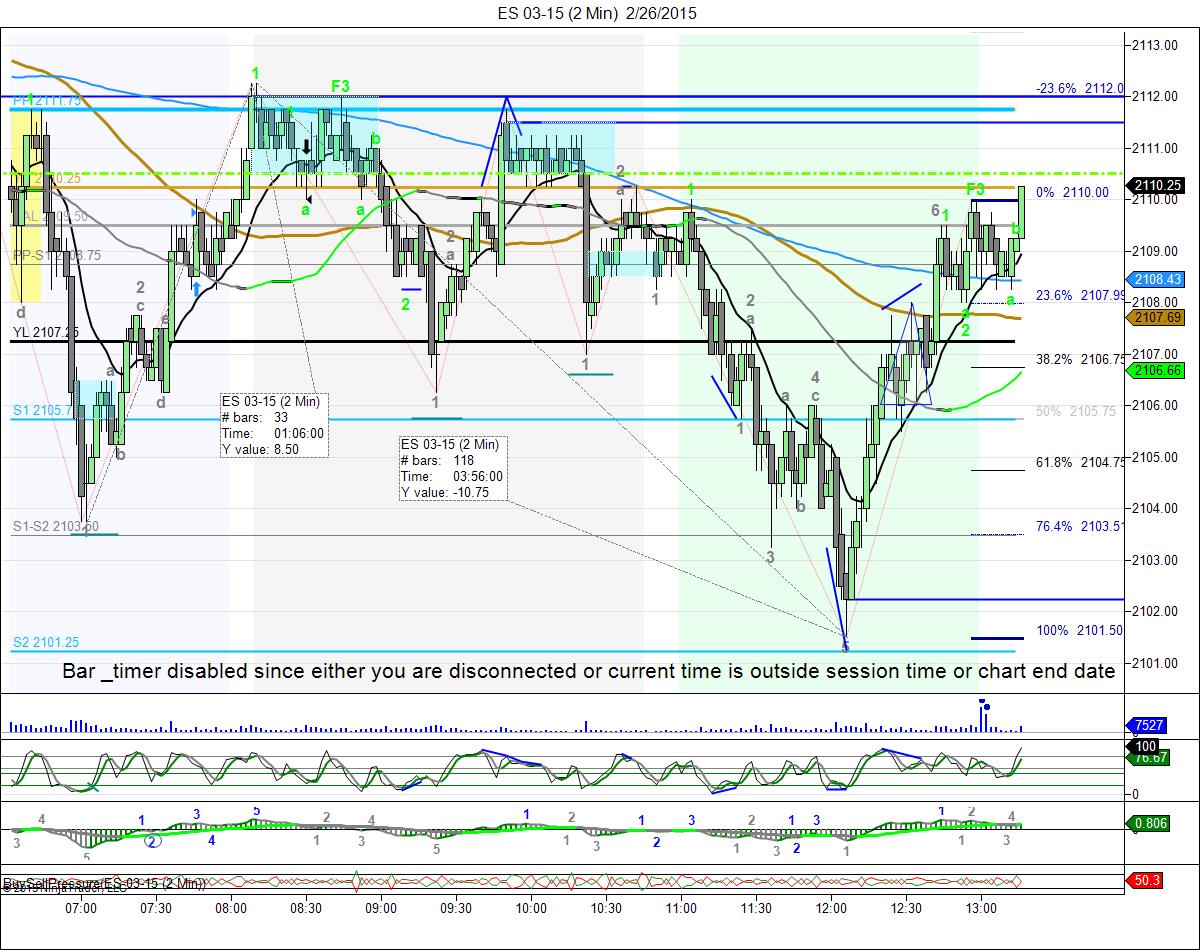Viewport: 1200px width, 950px height.
Task: Click the S1-S2 2103.50 level label
Action: click(56, 526)
